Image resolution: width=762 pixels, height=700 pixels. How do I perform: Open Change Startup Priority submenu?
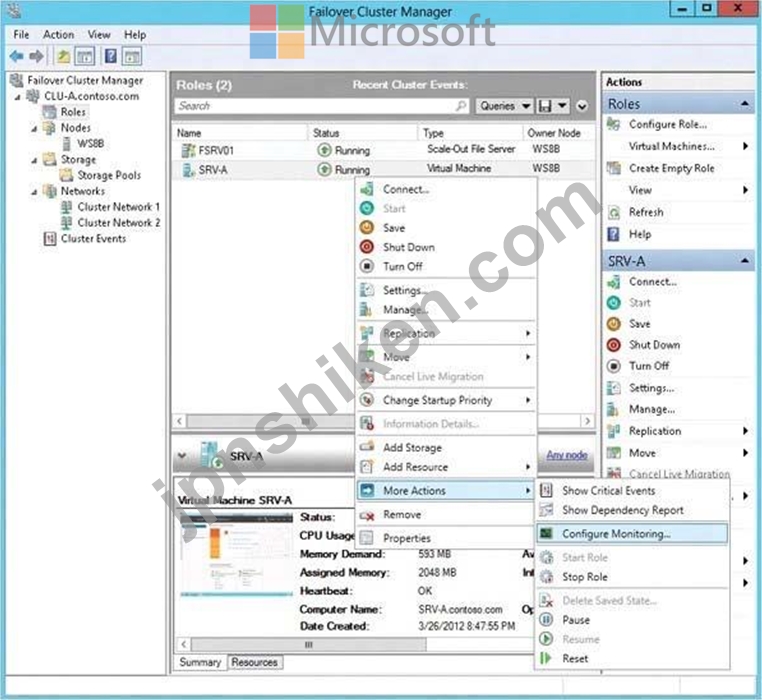pyautogui.click(x=446, y=400)
